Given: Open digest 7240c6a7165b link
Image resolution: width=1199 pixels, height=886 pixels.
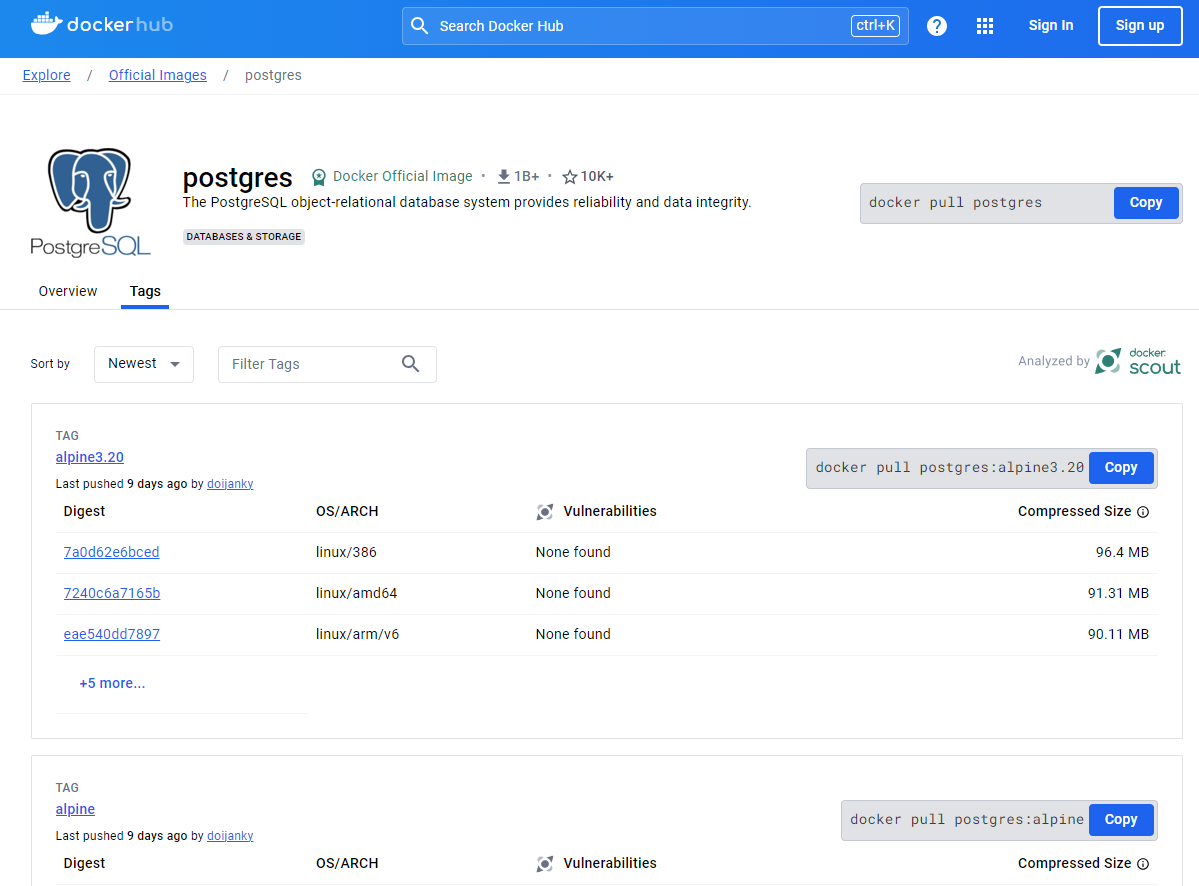Looking at the screenshot, I should click(112, 593).
